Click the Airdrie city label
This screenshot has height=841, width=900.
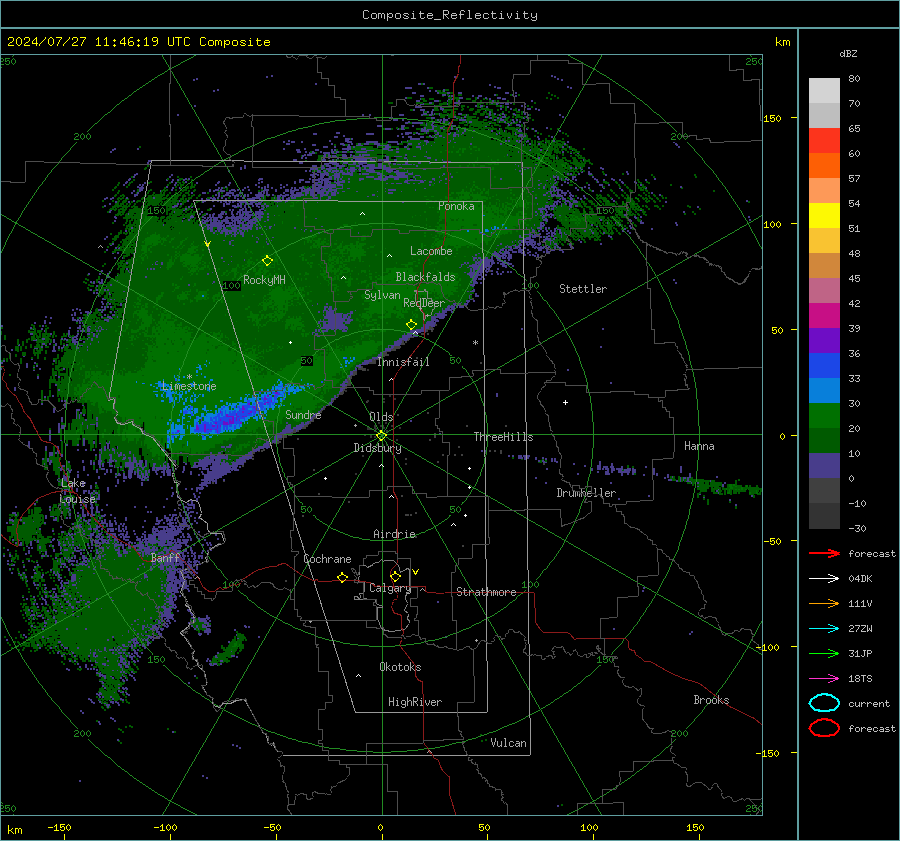[394, 534]
